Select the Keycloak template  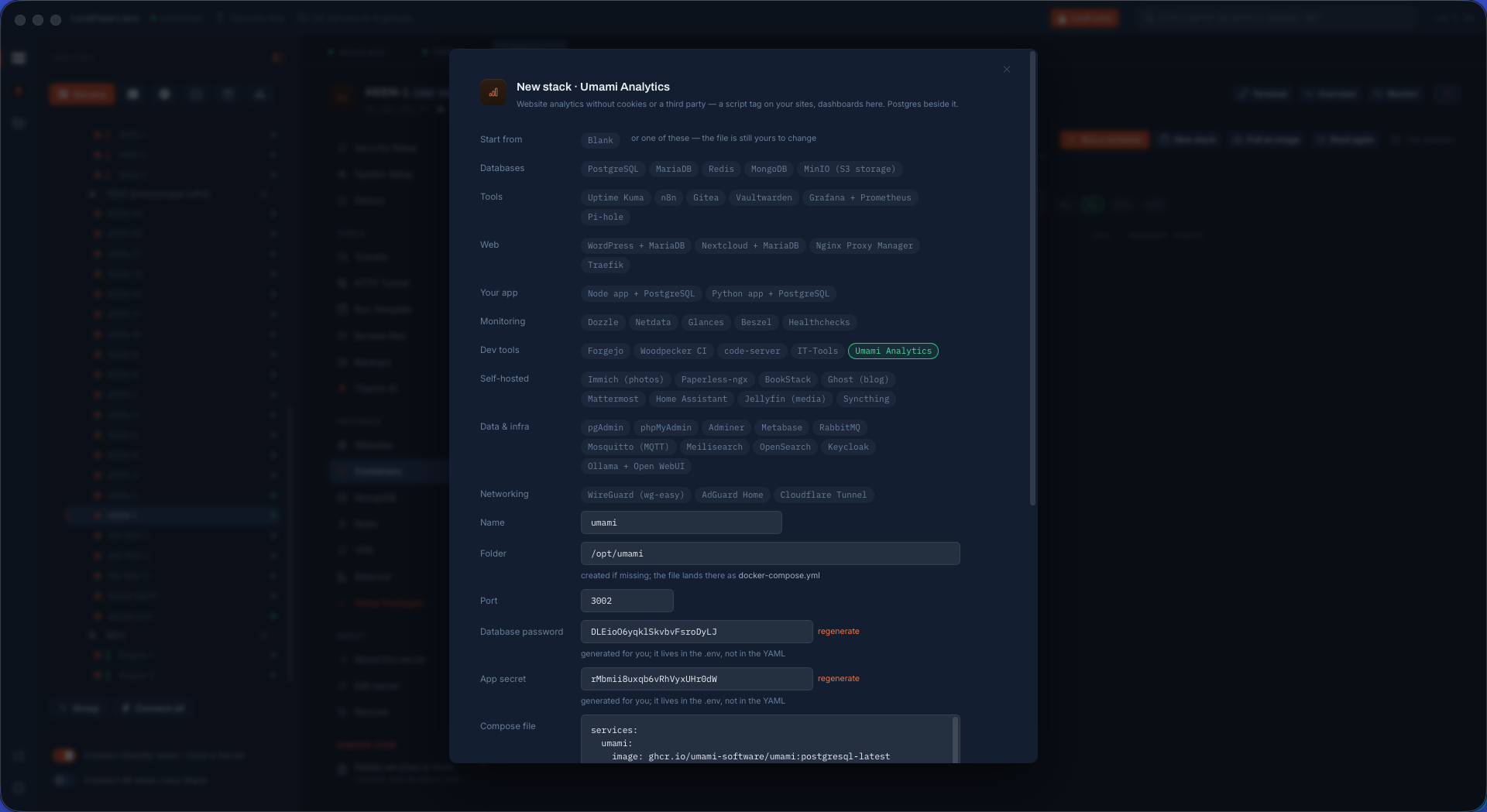(x=848, y=447)
